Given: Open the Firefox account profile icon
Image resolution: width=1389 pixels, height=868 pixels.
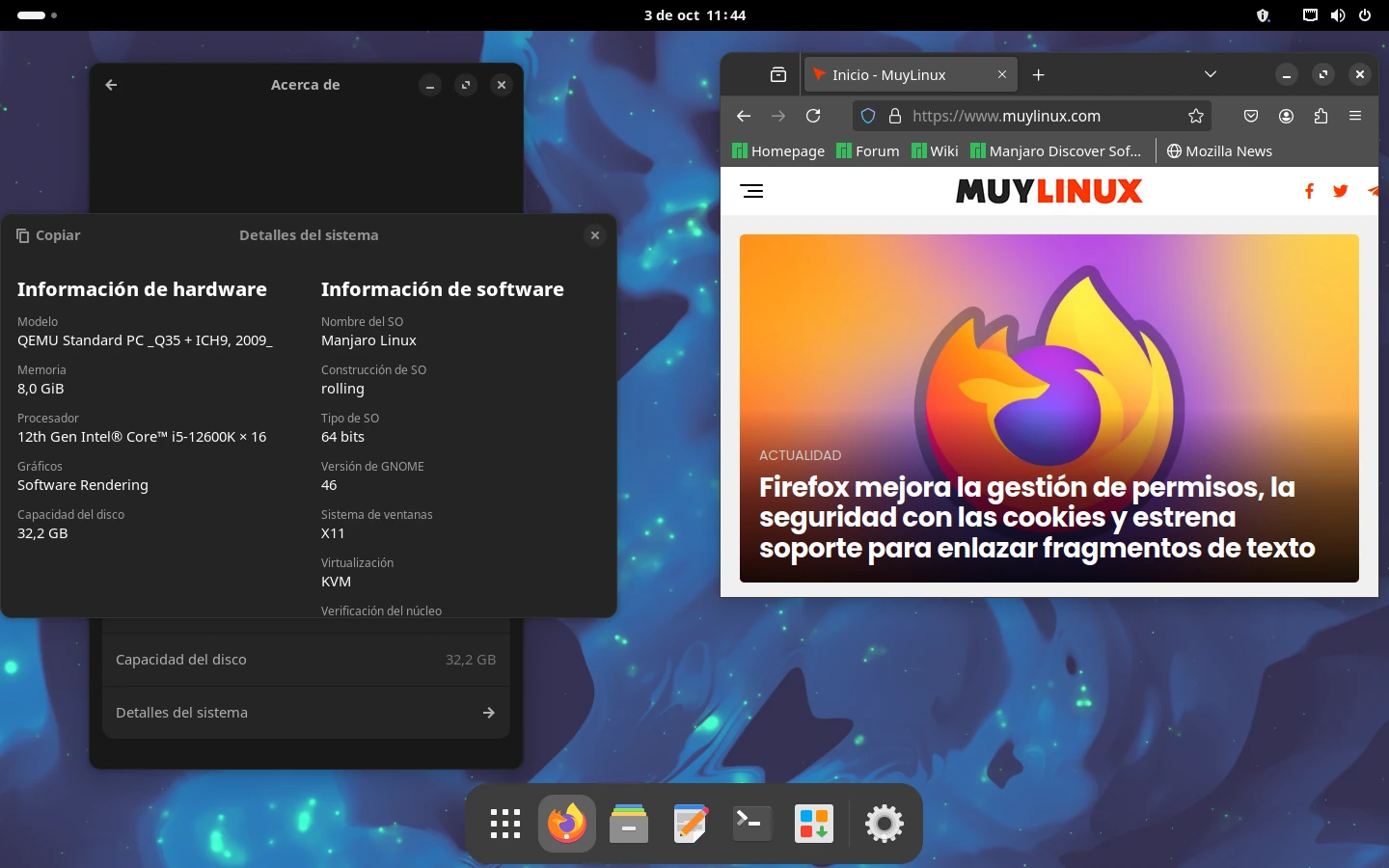Looking at the screenshot, I should [x=1286, y=116].
